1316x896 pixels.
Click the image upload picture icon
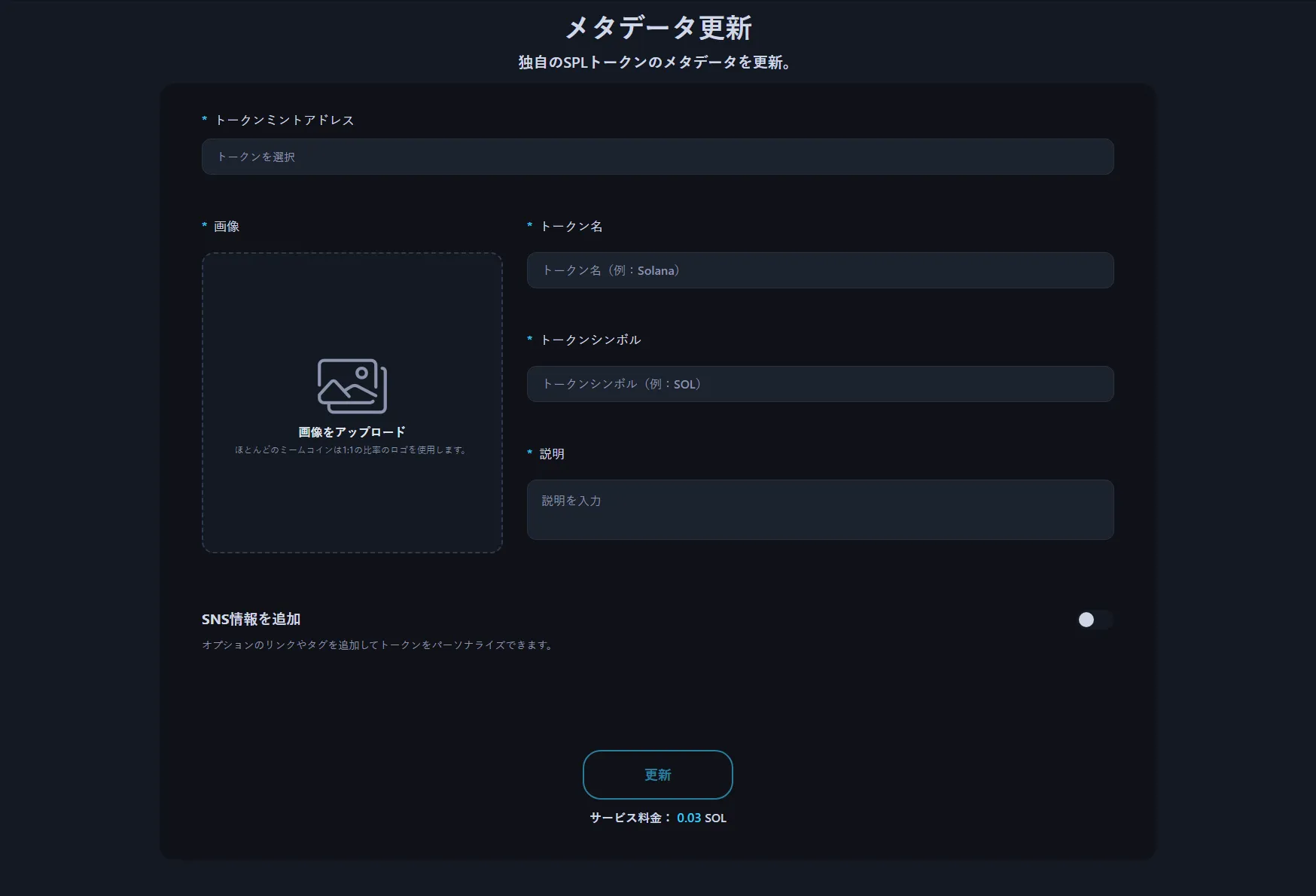[352, 386]
